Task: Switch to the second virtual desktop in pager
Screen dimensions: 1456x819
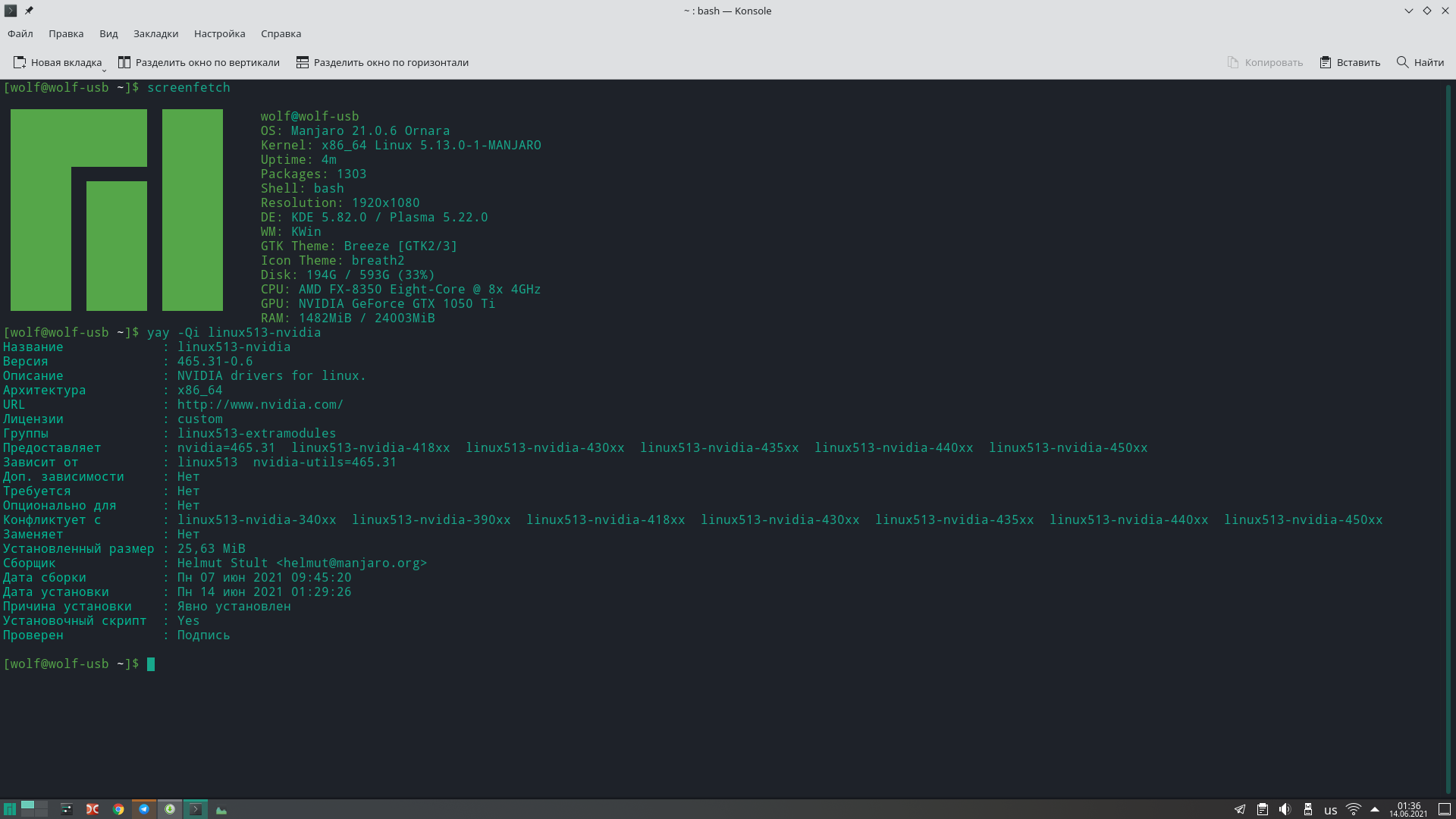Action: [41, 805]
